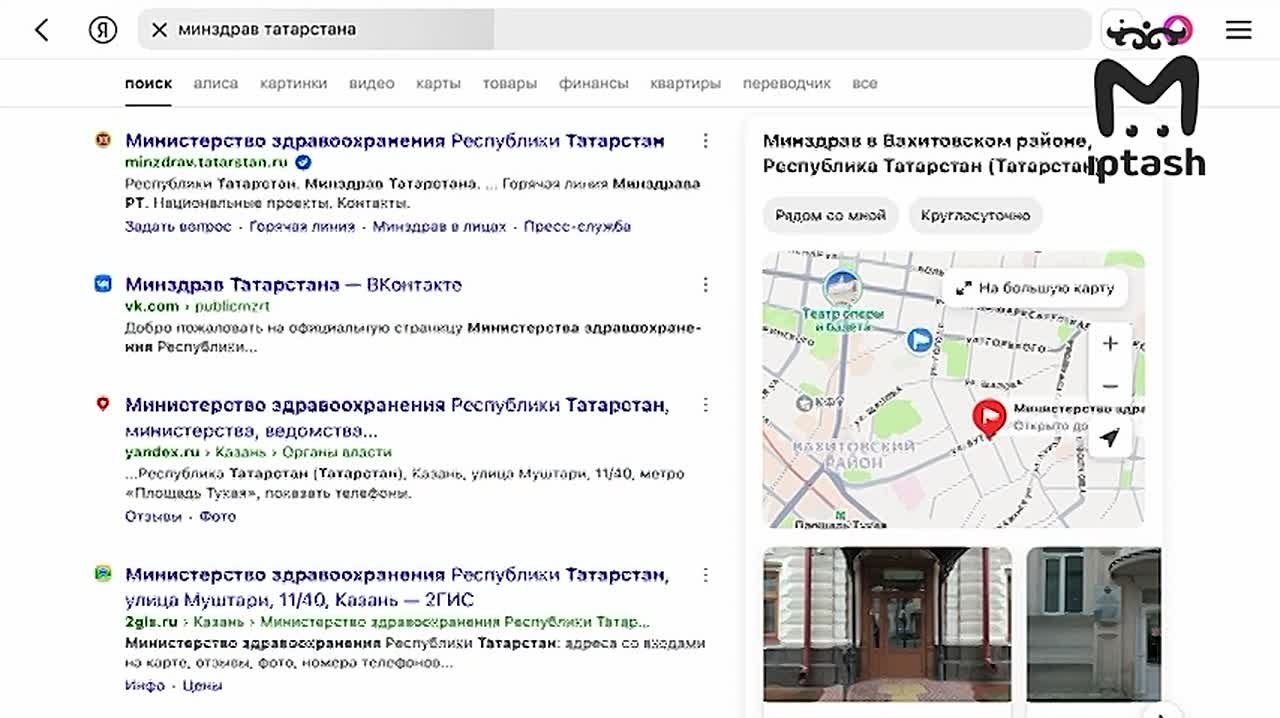
Task: Switch to the "карты" tab
Action: [438, 83]
